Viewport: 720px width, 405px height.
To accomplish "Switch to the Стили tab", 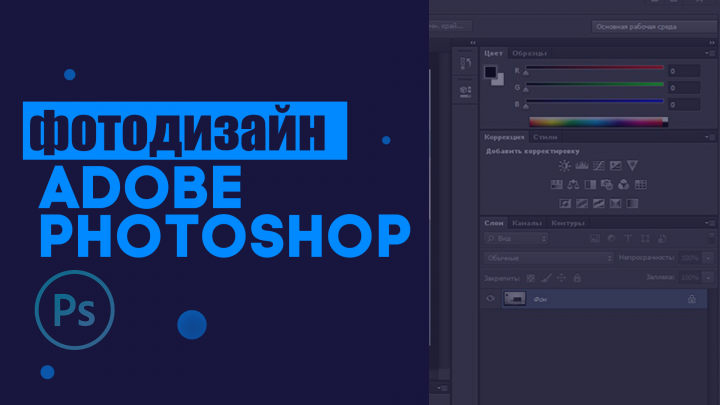I will [x=545, y=137].
